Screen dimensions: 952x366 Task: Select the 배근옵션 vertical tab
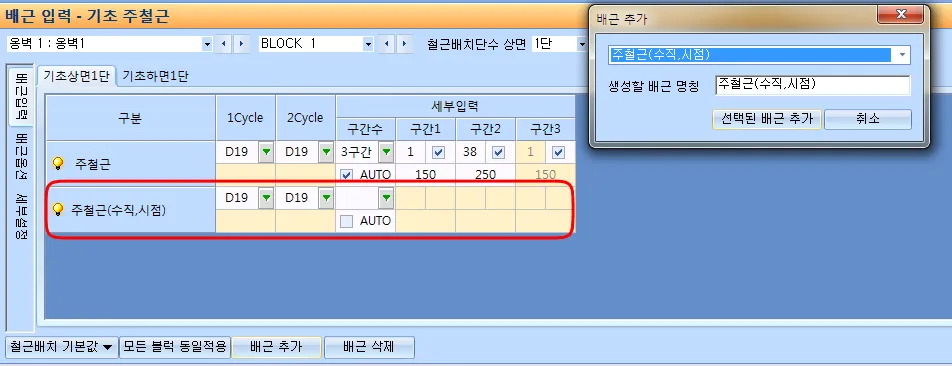pos(21,157)
